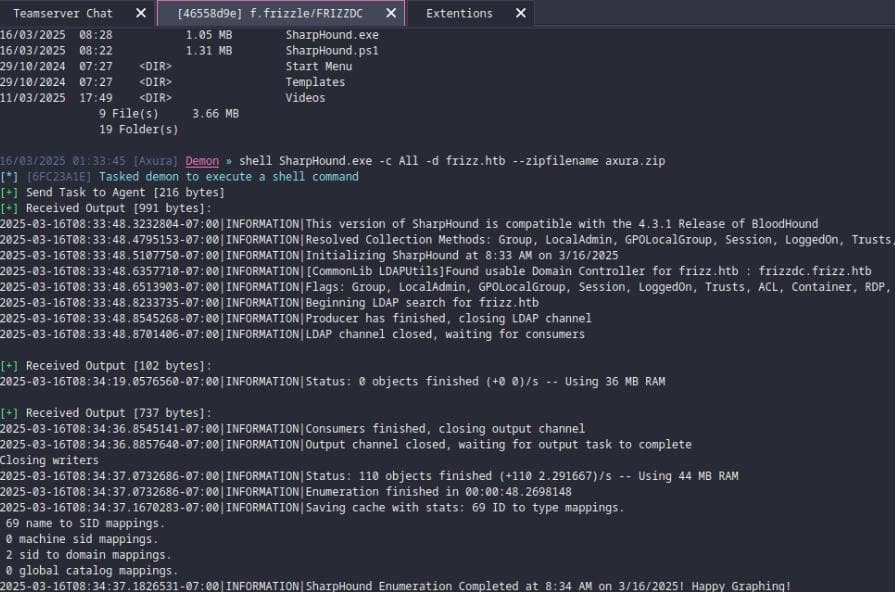Click the Saving cache with stats line
Viewport: 895px width, 592px height.
pos(312,508)
